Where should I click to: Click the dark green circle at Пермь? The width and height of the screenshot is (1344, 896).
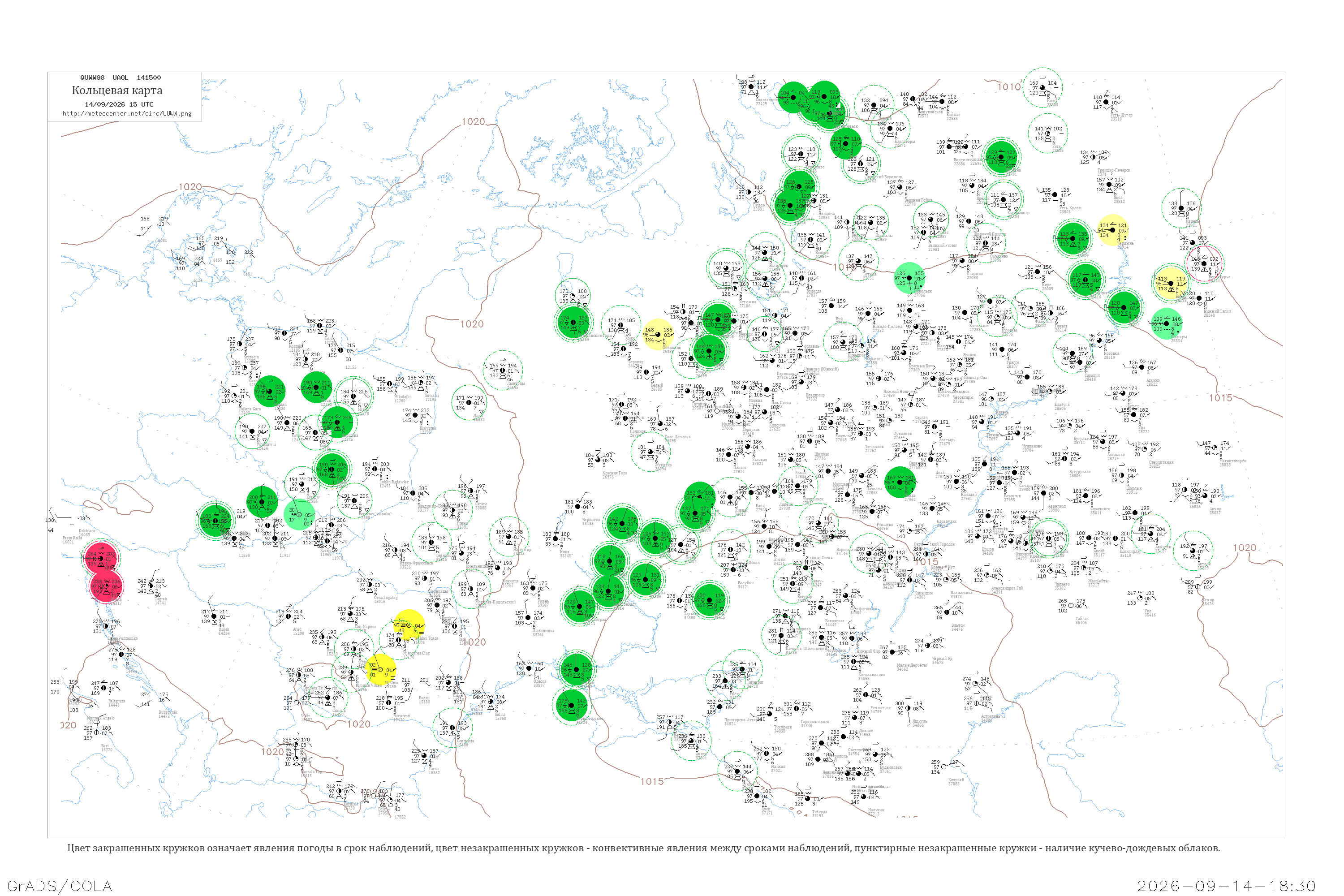tap(1124, 307)
